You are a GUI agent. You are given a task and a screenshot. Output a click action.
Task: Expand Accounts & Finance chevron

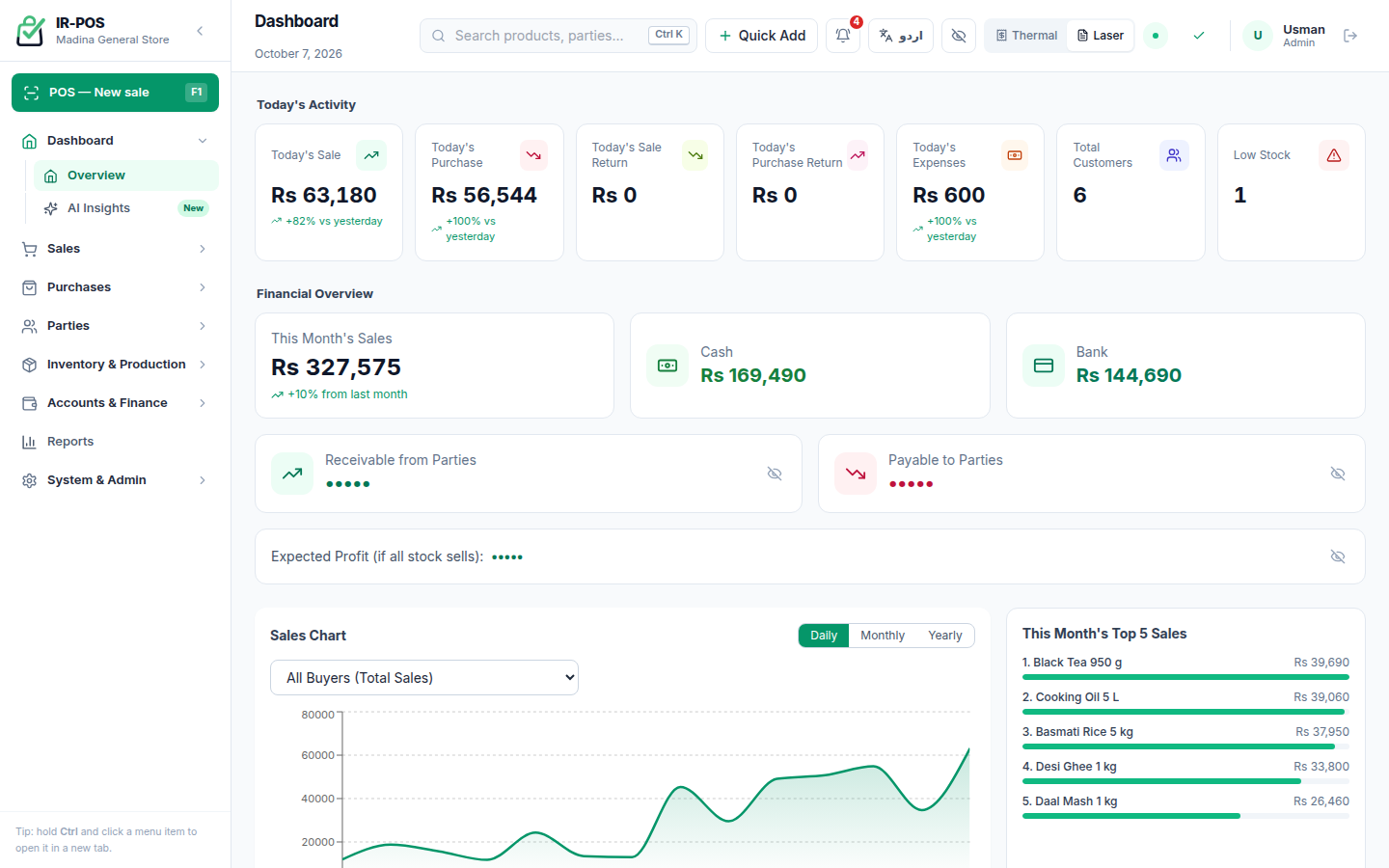click(203, 403)
